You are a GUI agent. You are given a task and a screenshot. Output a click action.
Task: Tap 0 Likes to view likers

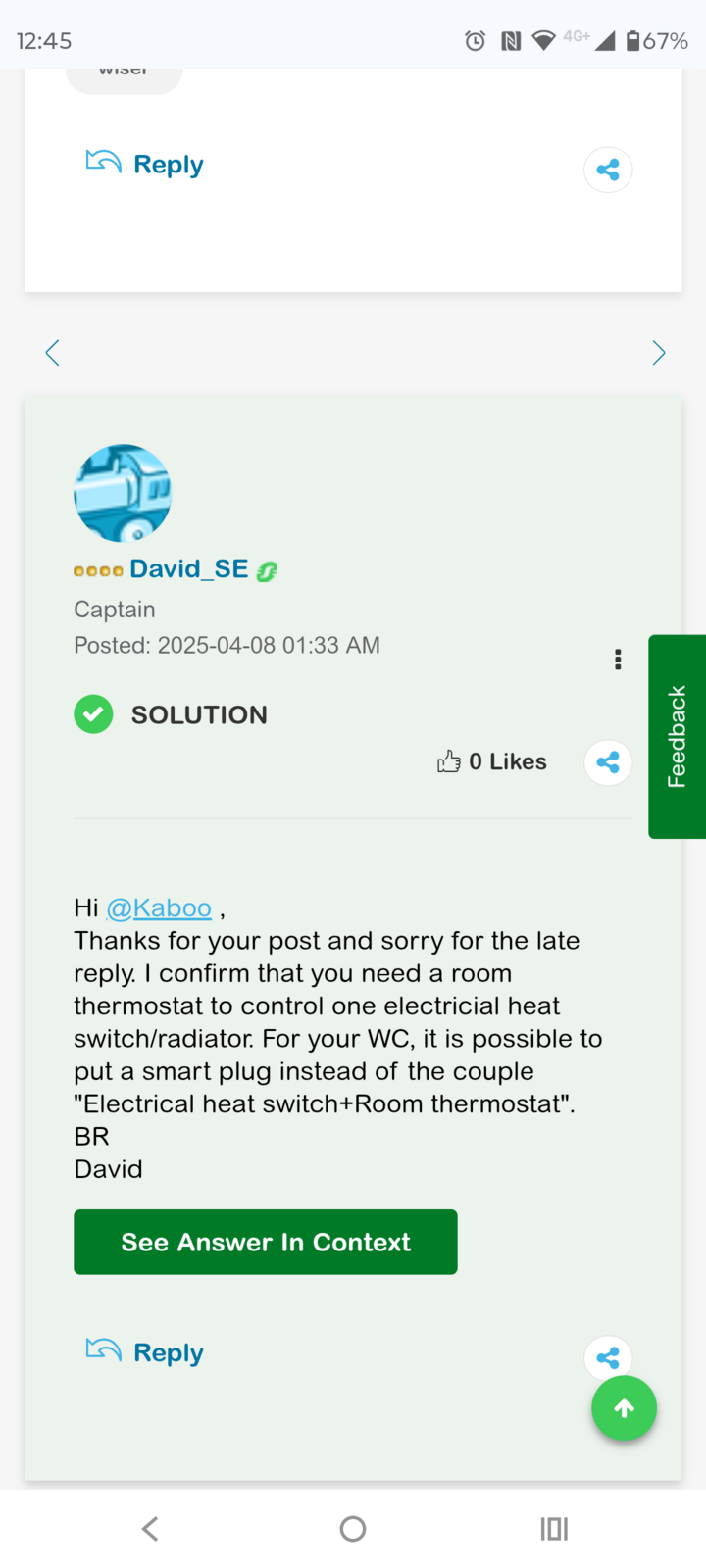(x=508, y=761)
